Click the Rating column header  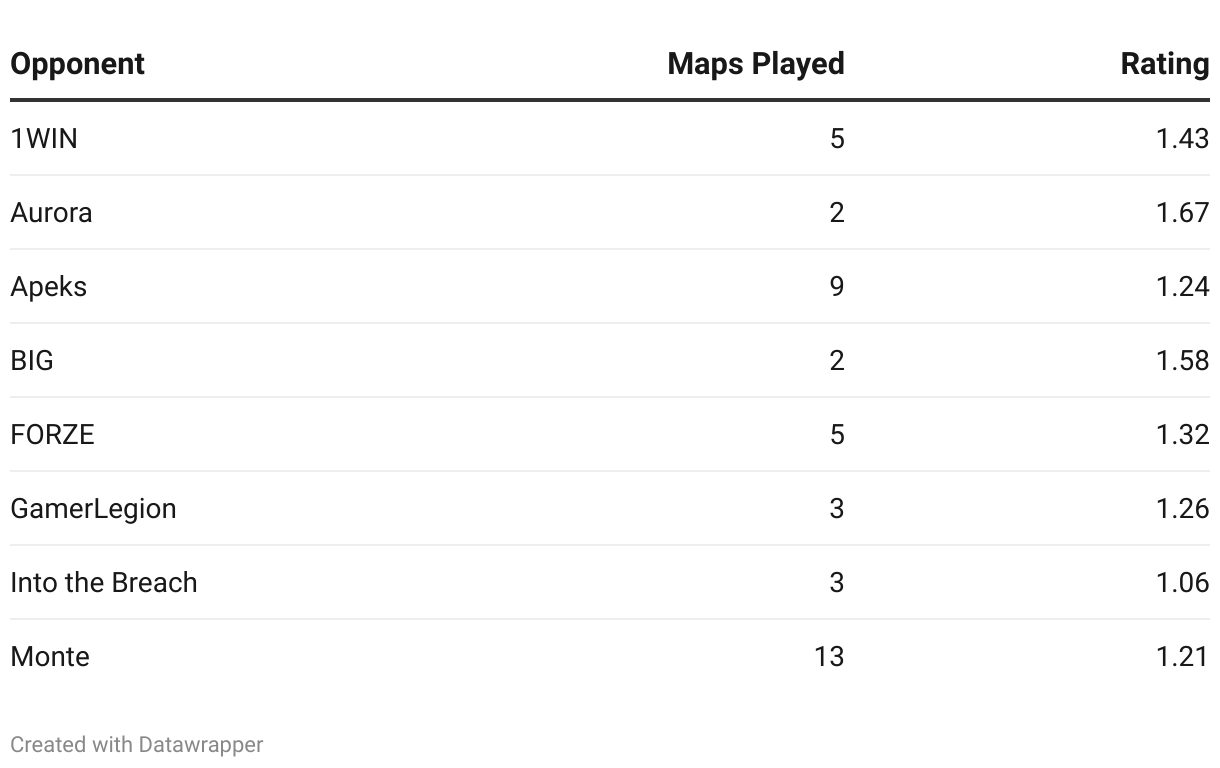click(1164, 64)
